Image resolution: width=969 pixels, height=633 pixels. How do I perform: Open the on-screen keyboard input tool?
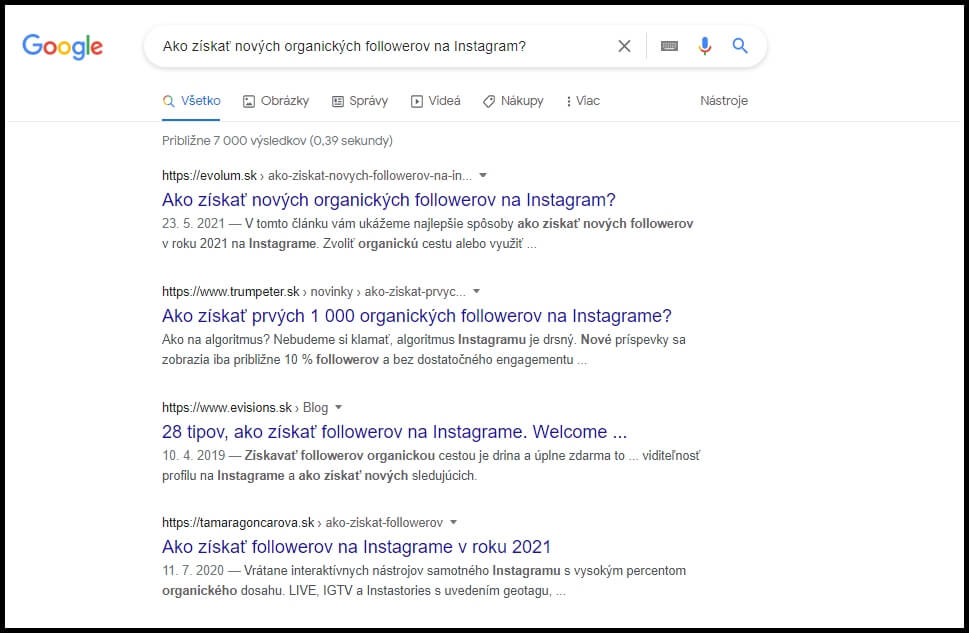click(x=669, y=46)
